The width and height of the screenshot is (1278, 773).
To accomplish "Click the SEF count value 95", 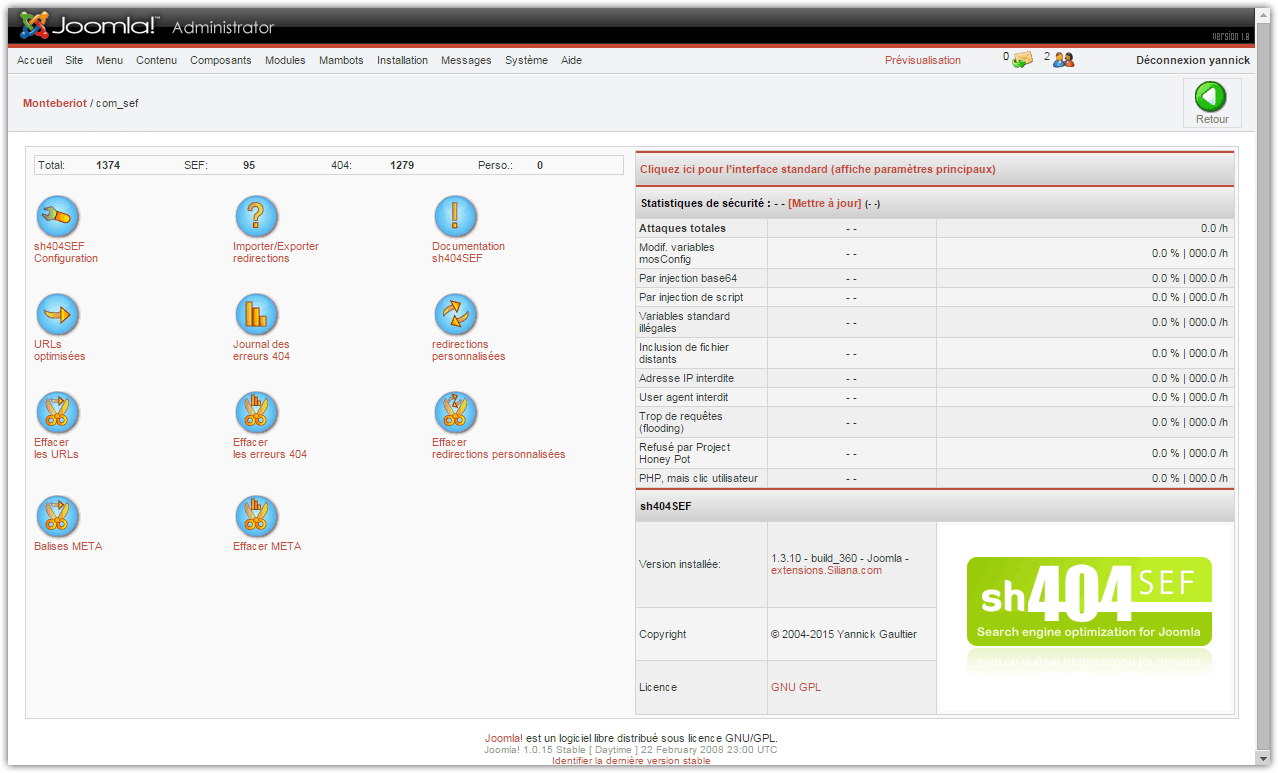I will coord(249,165).
